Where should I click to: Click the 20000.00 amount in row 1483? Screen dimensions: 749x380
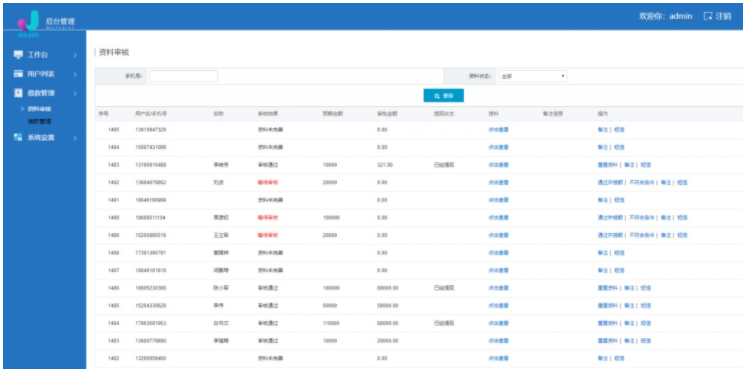(387, 341)
